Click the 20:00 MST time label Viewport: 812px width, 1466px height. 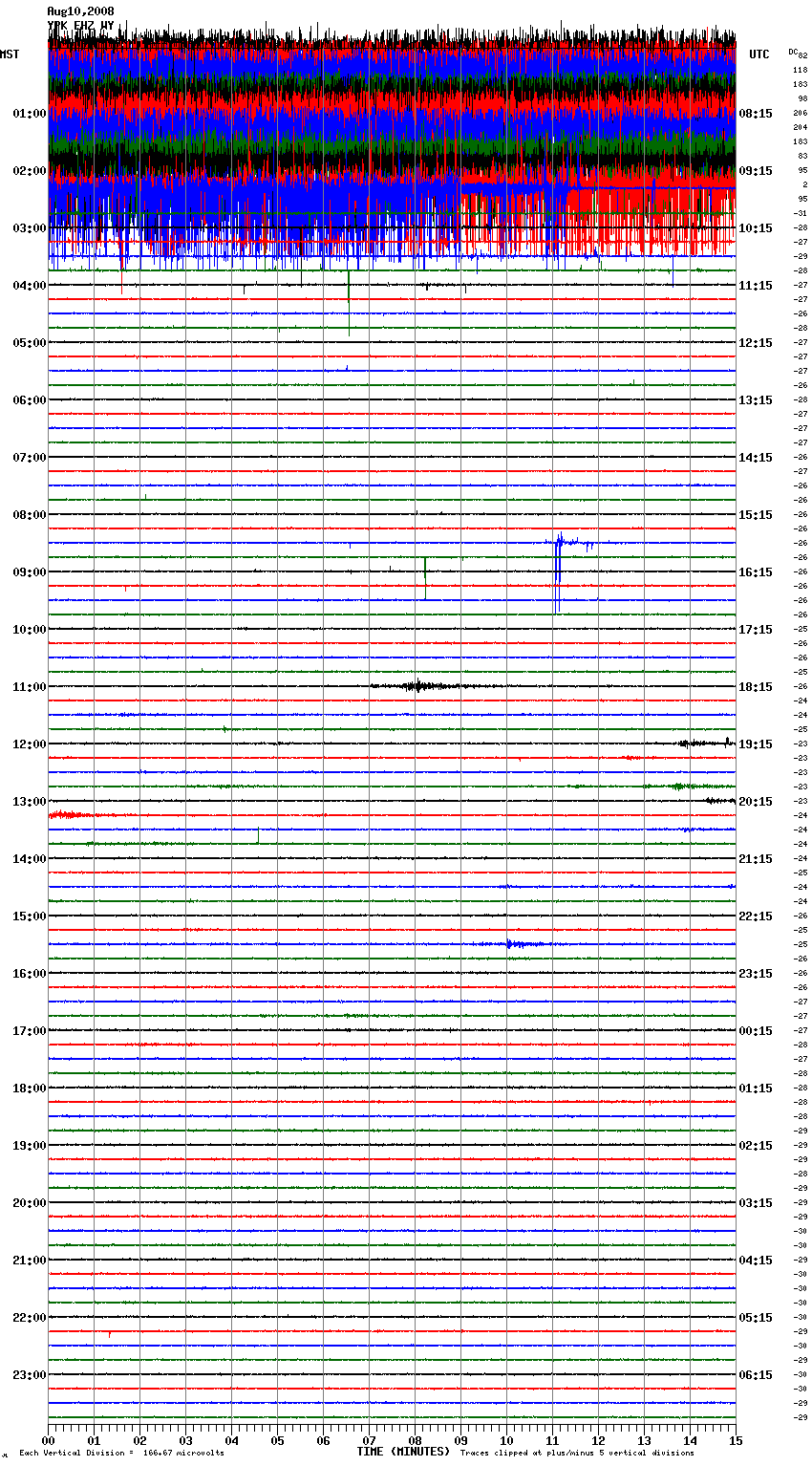click(30, 1203)
